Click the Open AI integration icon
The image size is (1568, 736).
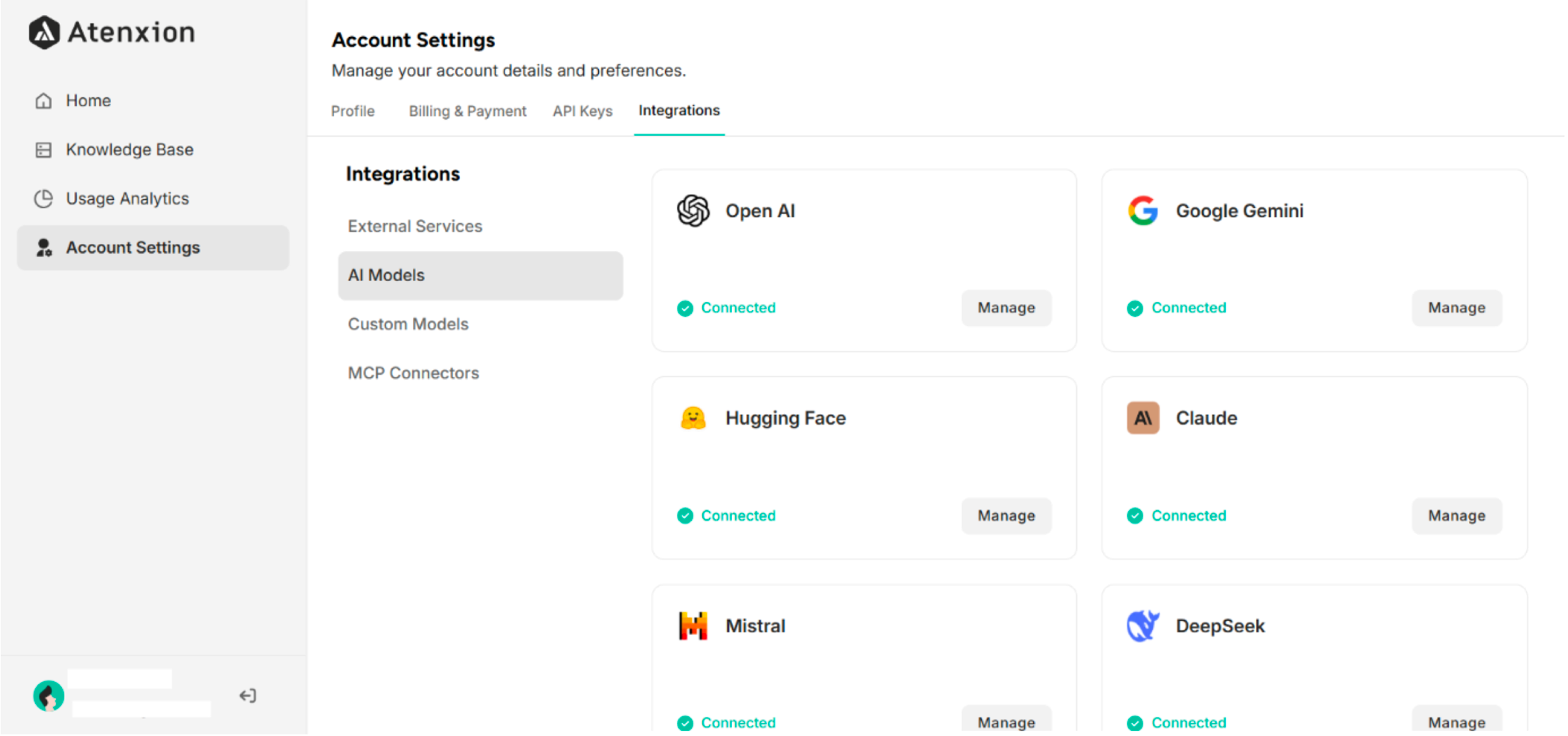(693, 211)
